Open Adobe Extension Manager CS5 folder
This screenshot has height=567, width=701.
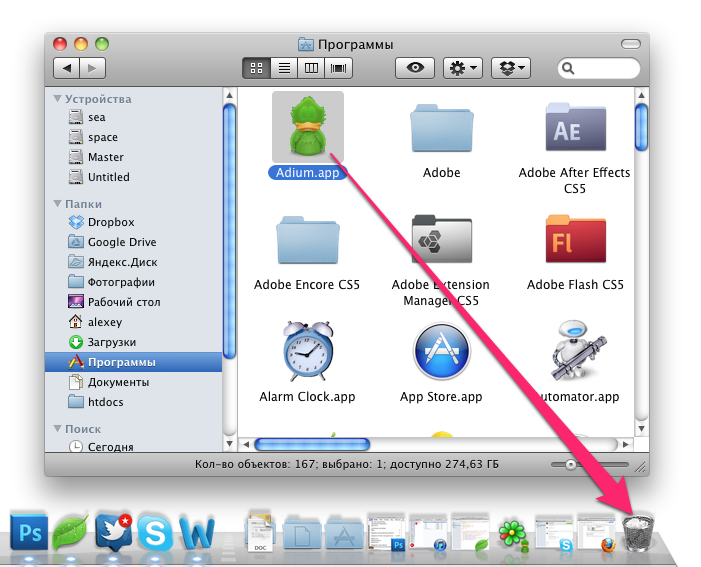[x=442, y=239]
